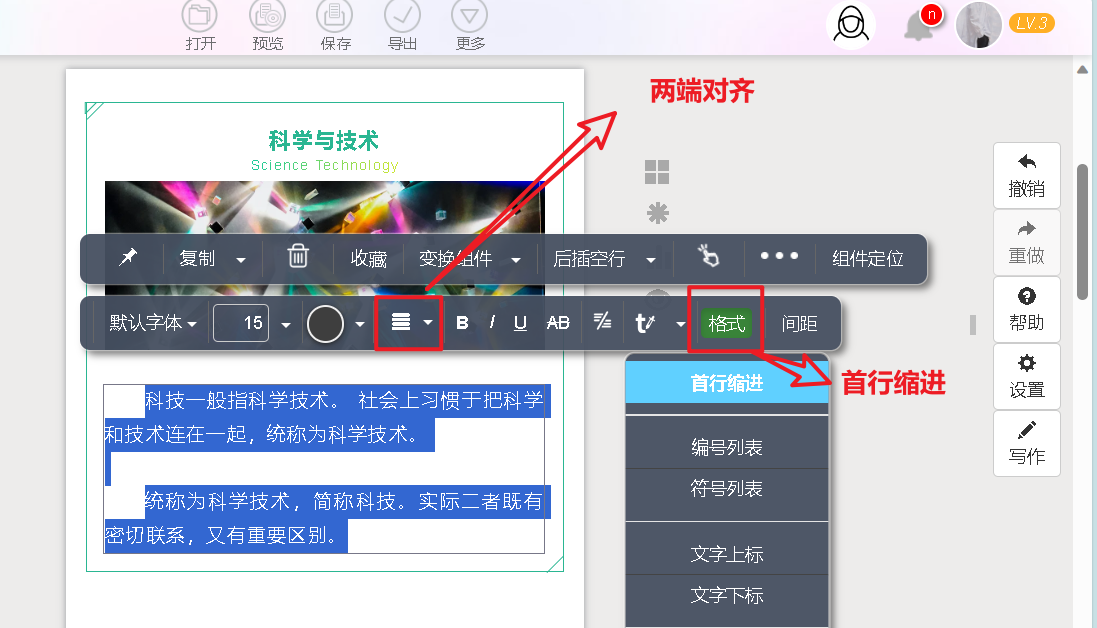
Task: Click the 导出 export icon
Action: point(402,15)
